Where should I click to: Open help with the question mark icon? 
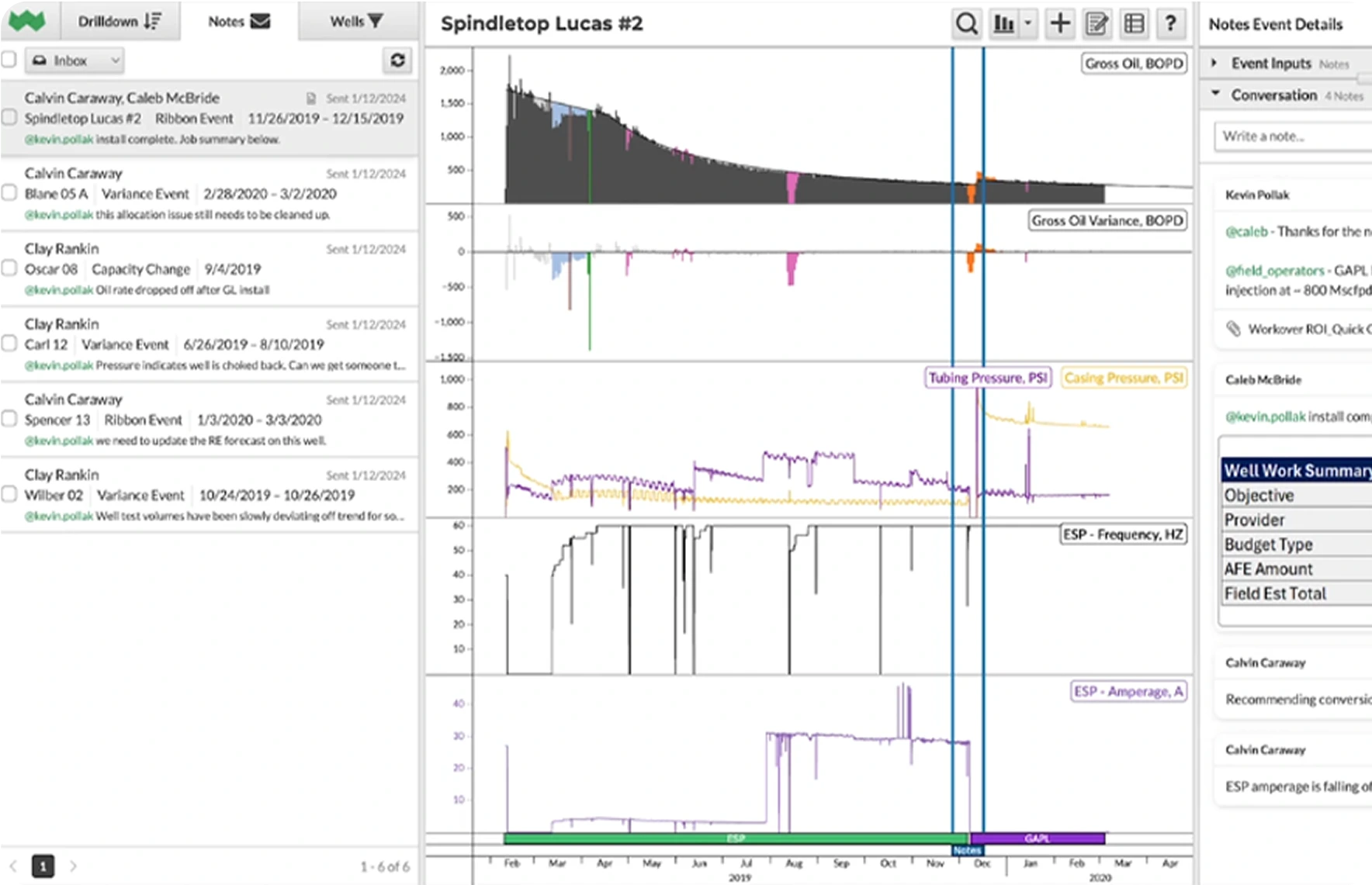tap(1170, 23)
